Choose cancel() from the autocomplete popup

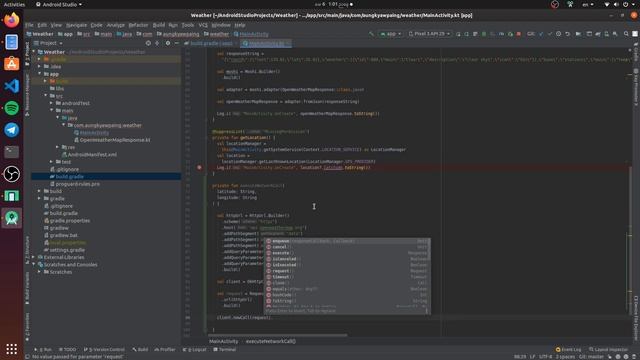(x=347, y=247)
